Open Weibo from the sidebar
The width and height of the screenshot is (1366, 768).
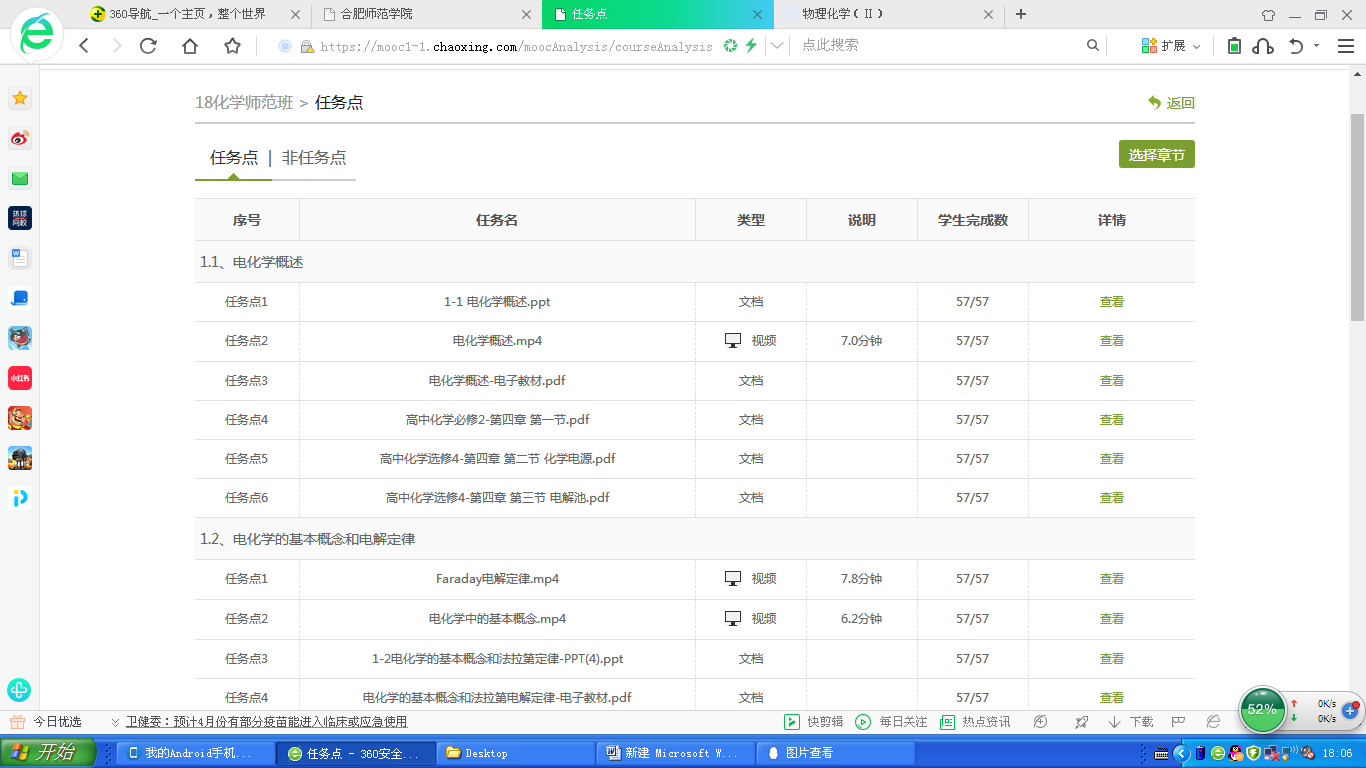pos(20,138)
